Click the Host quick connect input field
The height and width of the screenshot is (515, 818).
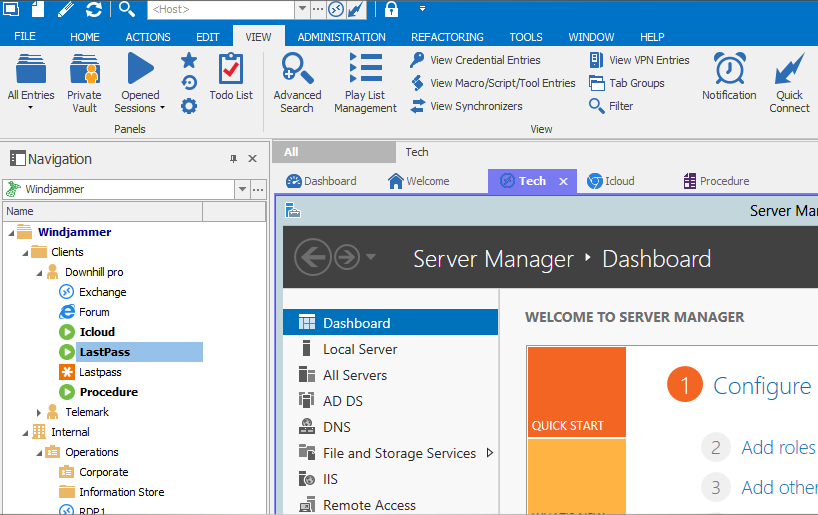pyautogui.click(x=220, y=9)
